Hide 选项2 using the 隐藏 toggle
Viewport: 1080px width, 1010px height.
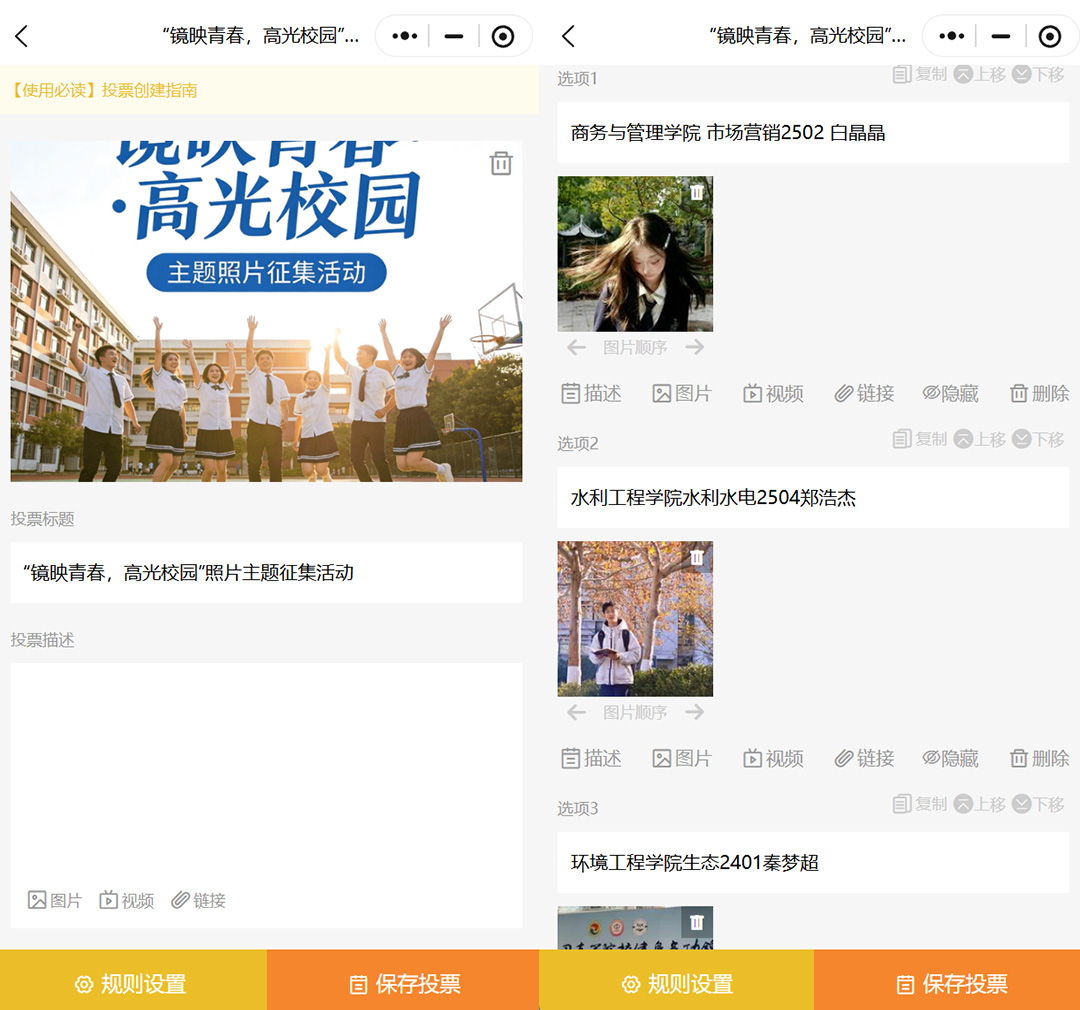point(950,758)
